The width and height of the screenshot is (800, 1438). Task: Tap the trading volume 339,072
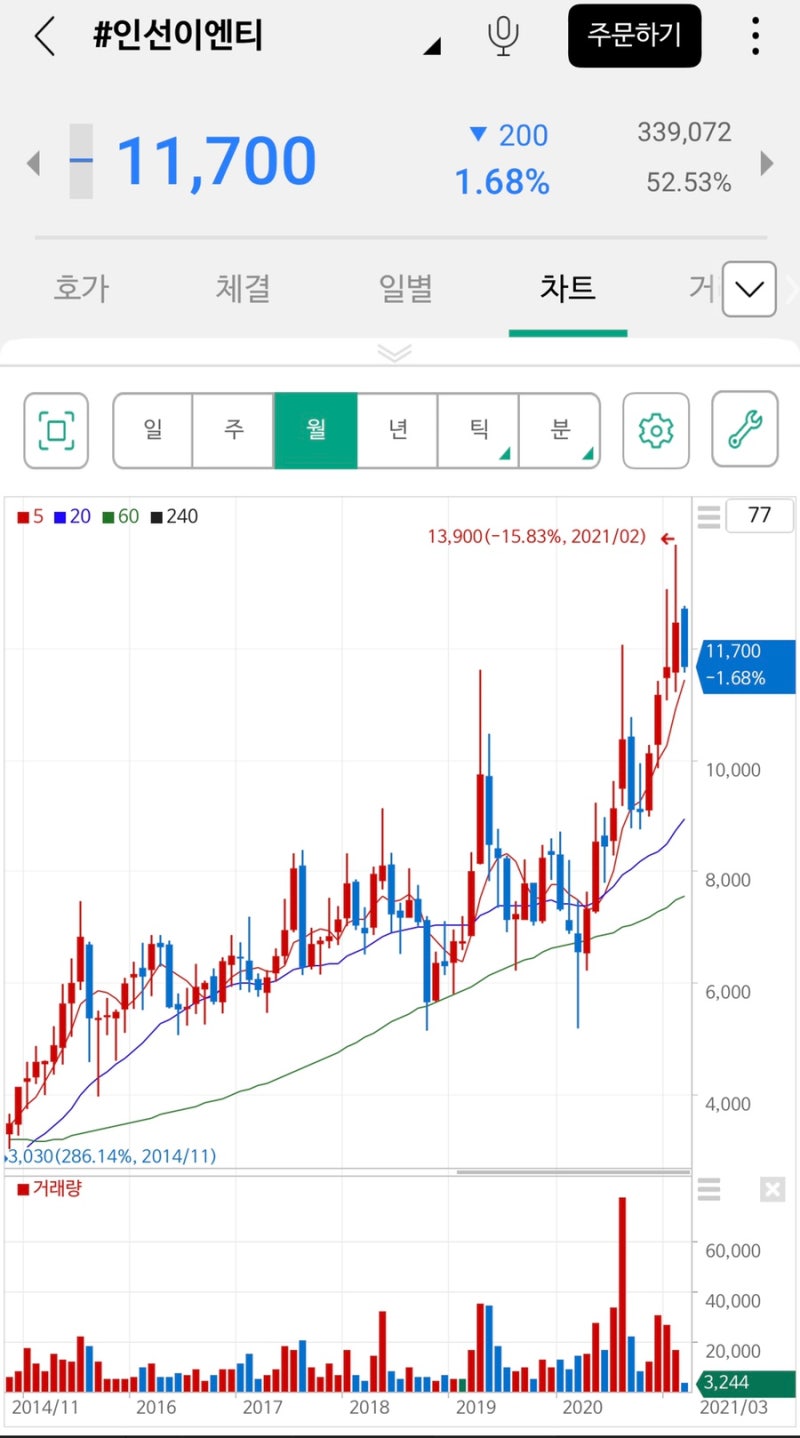685,132
